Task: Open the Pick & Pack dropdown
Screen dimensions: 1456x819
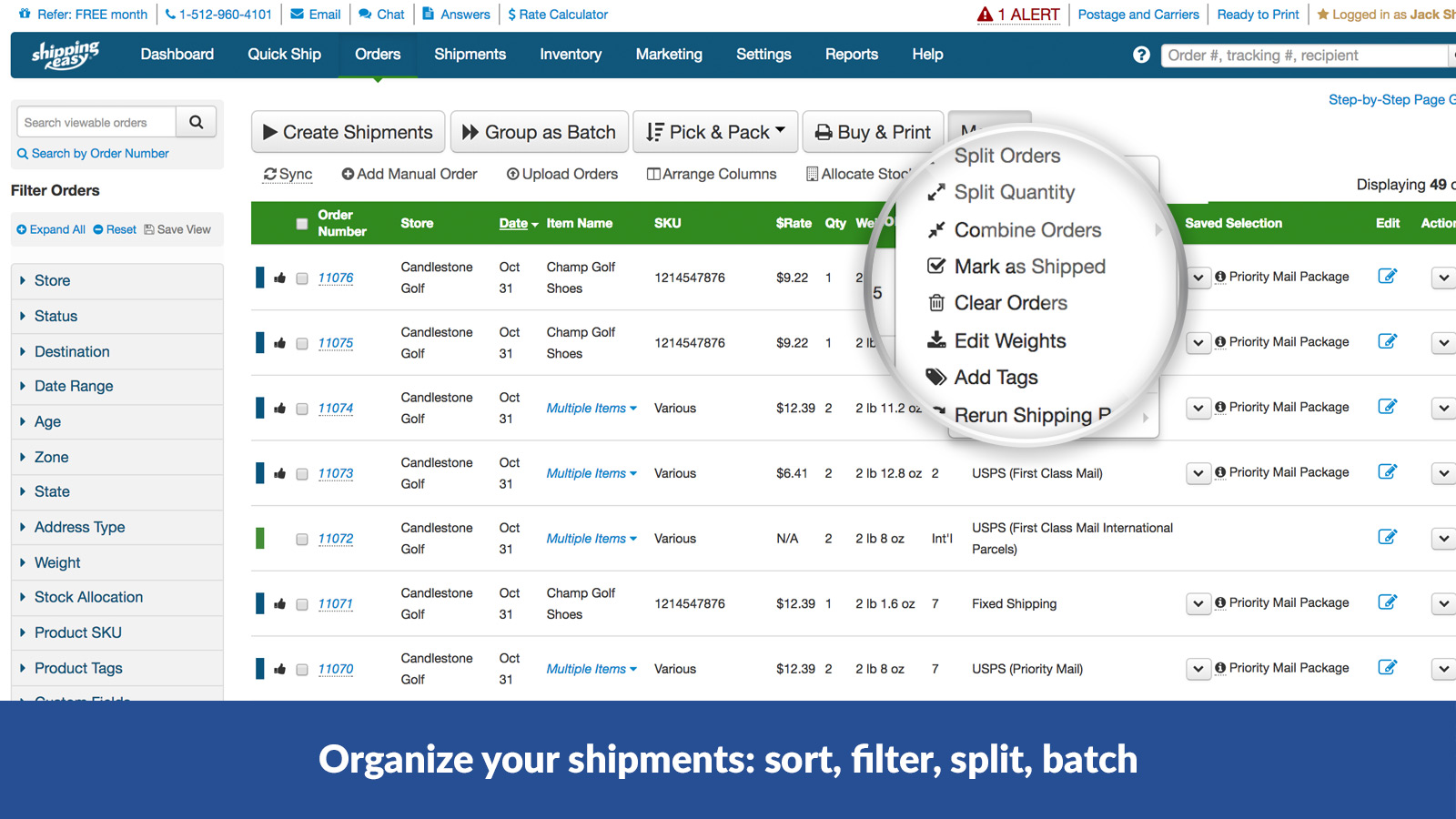Action: (715, 132)
